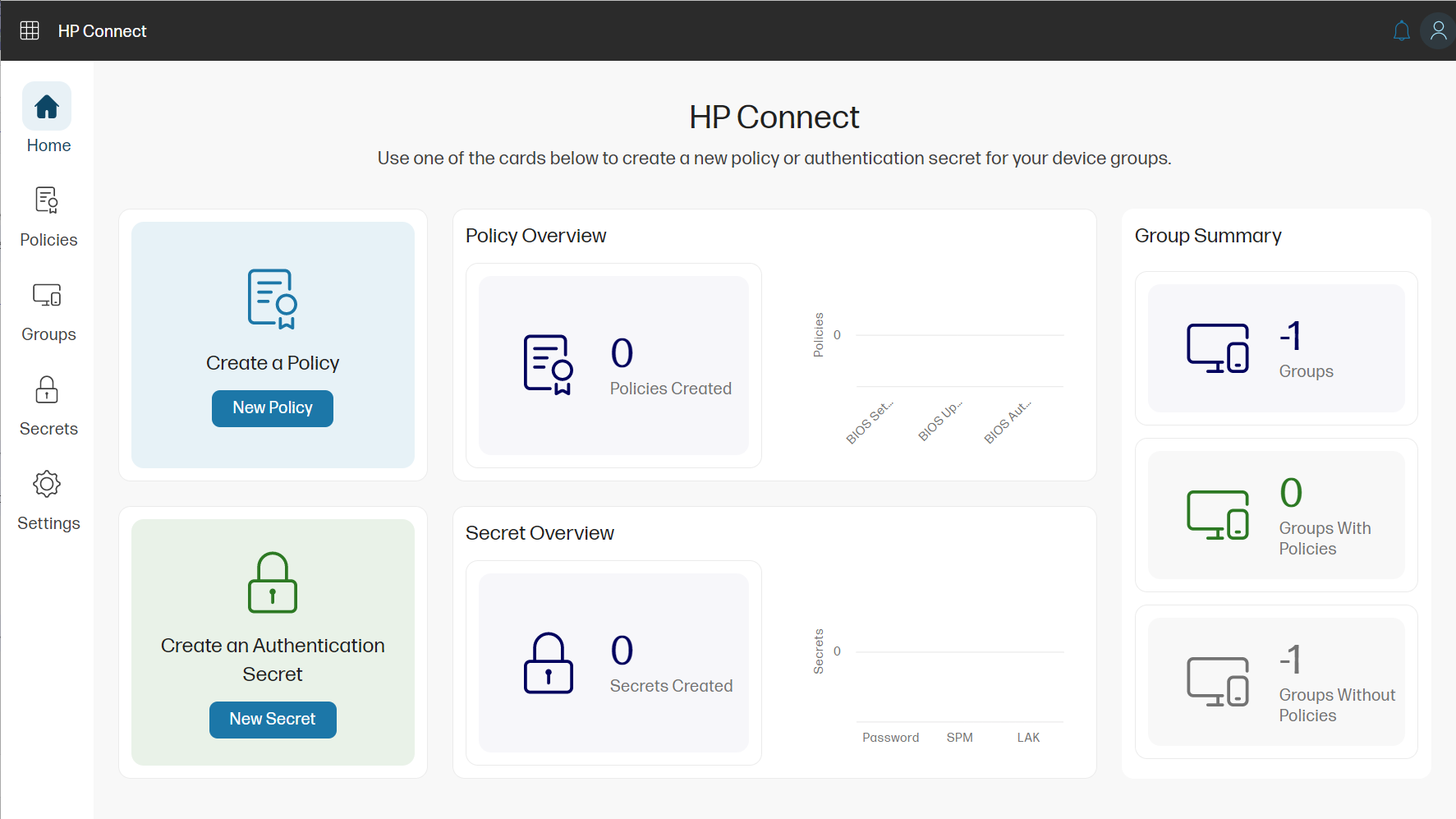The width and height of the screenshot is (1456, 819).
Task: Click the New Policy button
Action: click(x=272, y=407)
